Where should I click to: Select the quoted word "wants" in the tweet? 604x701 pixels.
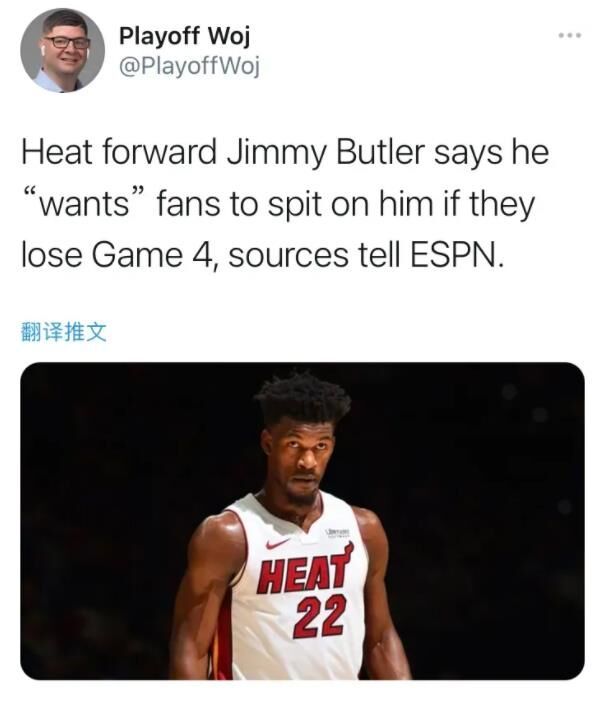click(x=84, y=204)
